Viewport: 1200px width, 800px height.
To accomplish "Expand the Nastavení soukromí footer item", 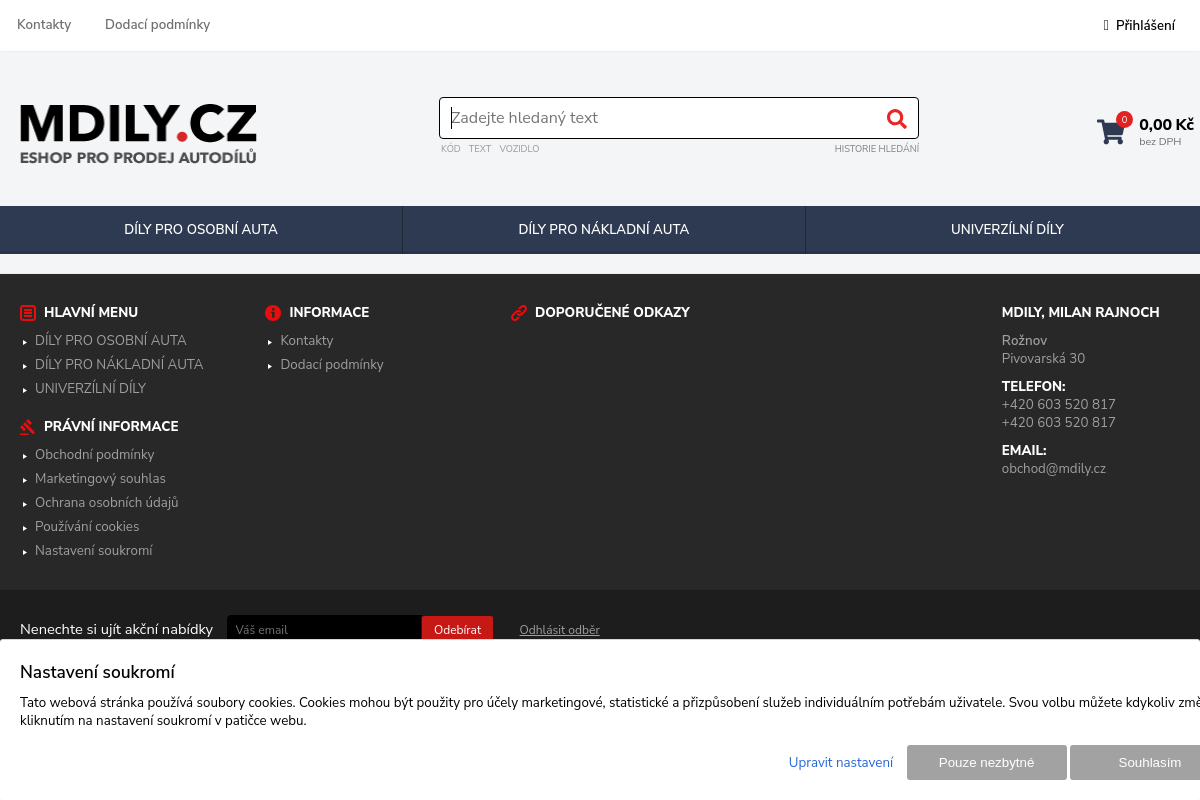I will point(94,550).
